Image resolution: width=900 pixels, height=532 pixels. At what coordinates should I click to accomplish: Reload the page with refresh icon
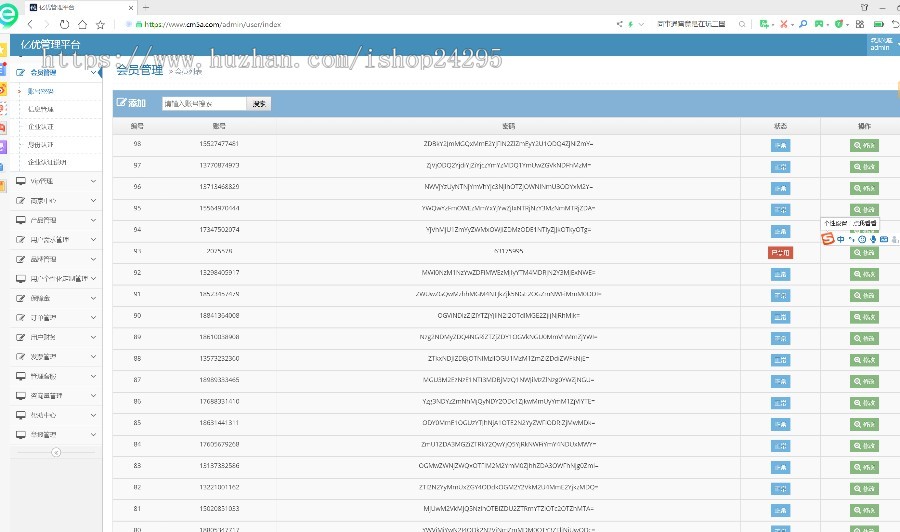(x=64, y=24)
